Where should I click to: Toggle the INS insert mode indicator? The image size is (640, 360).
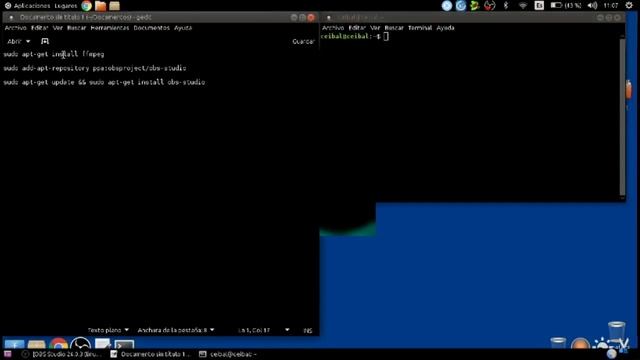[308, 330]
